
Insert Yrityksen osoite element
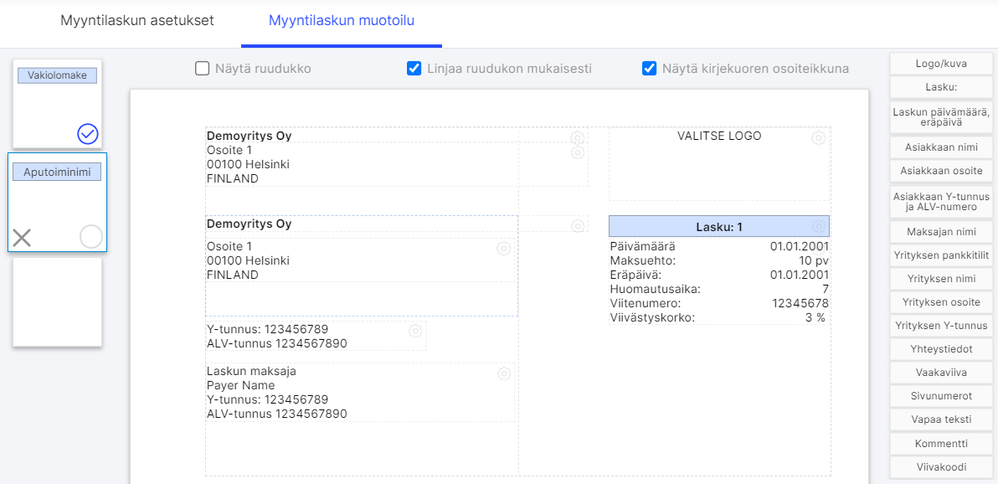click(941, 302)
